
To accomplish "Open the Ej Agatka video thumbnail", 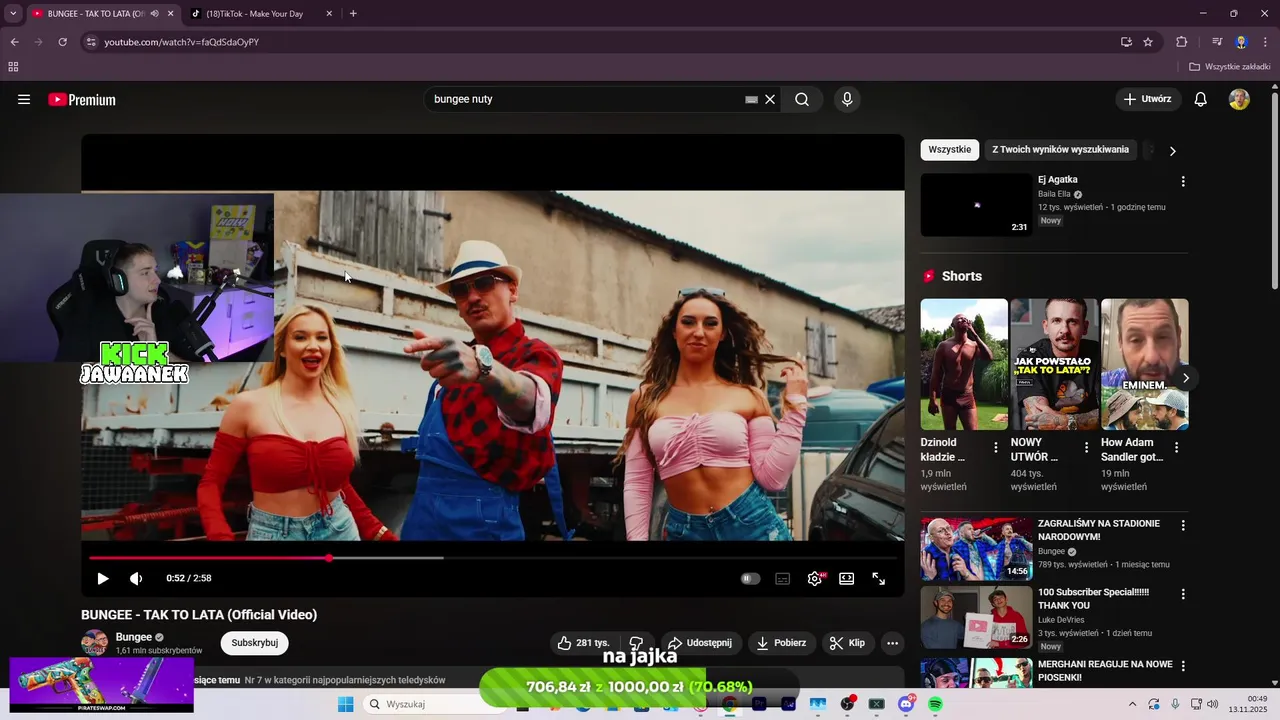I will pos(976,205).
